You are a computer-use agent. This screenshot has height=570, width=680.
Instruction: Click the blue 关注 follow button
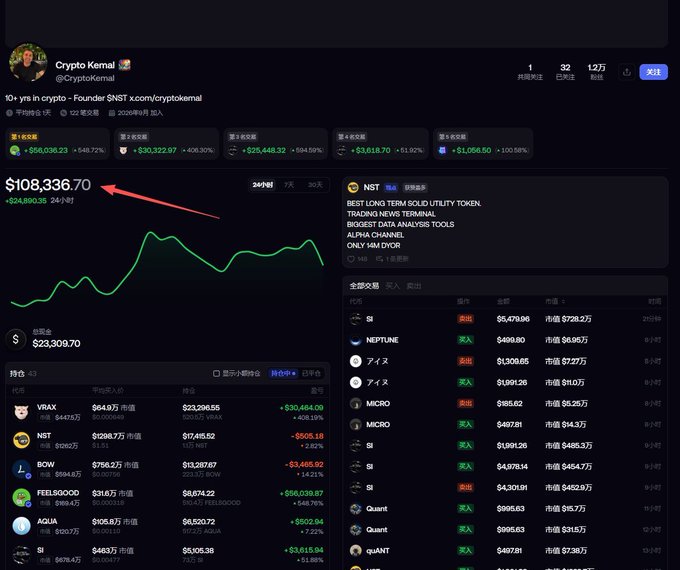pyautogui.click(x=654, y=72)
